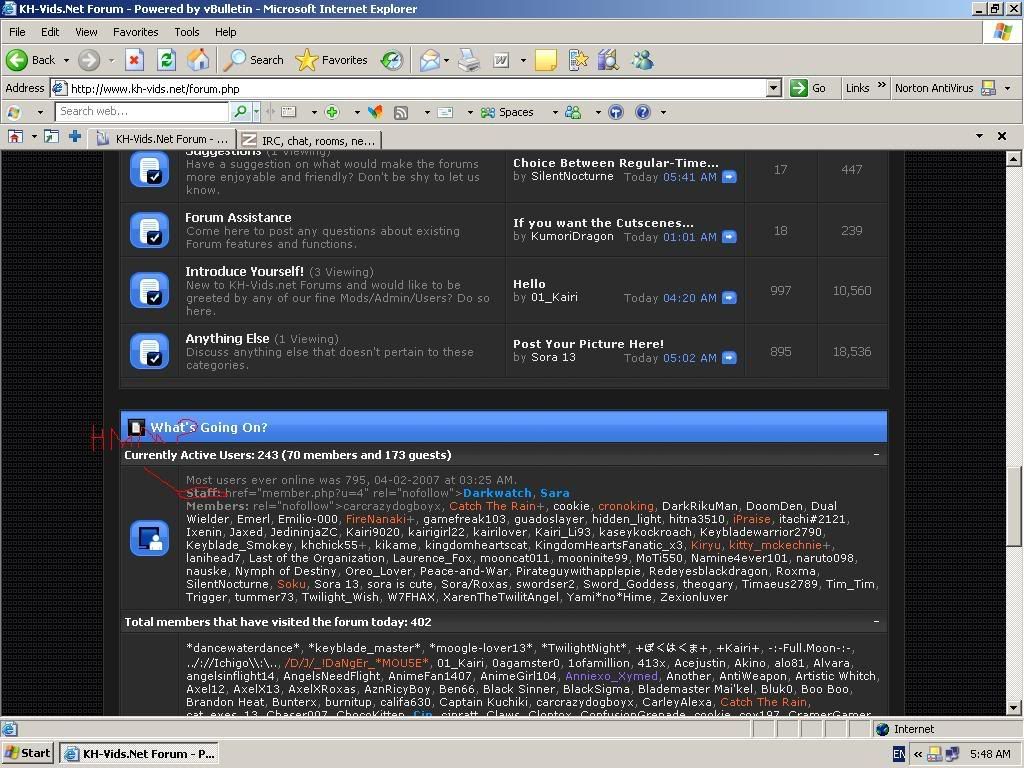This screenshot has width=1024, height=768.
Task: Open the tab home page icon
Action: click(15, 136)
